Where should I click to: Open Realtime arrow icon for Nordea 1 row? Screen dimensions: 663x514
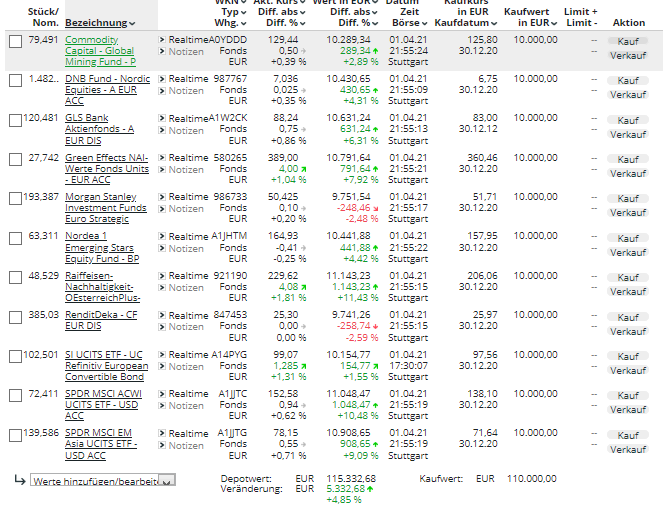point(162,236)
